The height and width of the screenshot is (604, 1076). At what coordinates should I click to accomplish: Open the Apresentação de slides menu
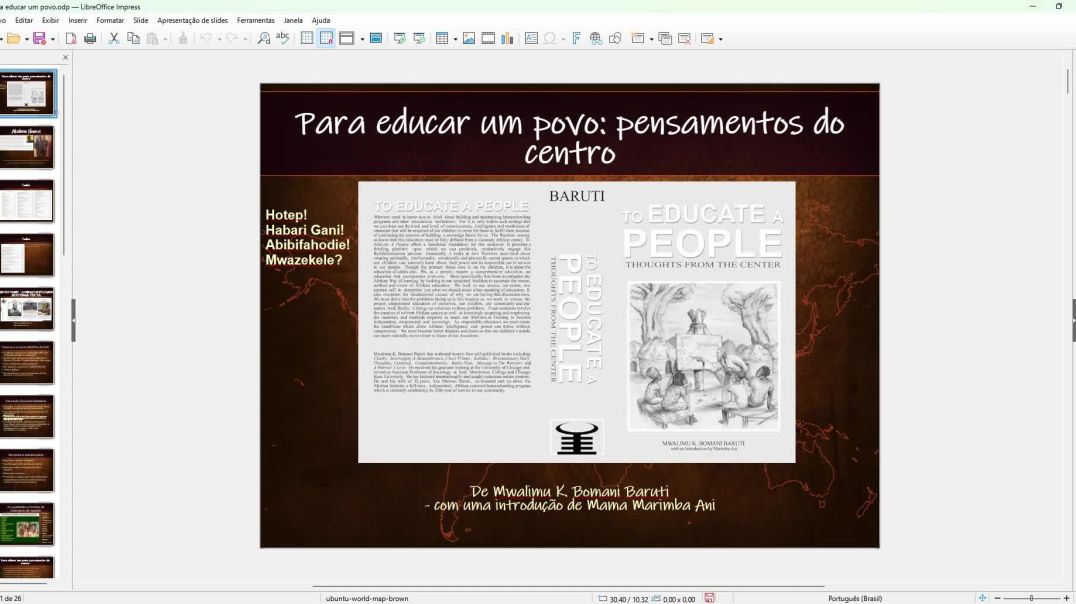pyautogui.click(x=192, y=21)
